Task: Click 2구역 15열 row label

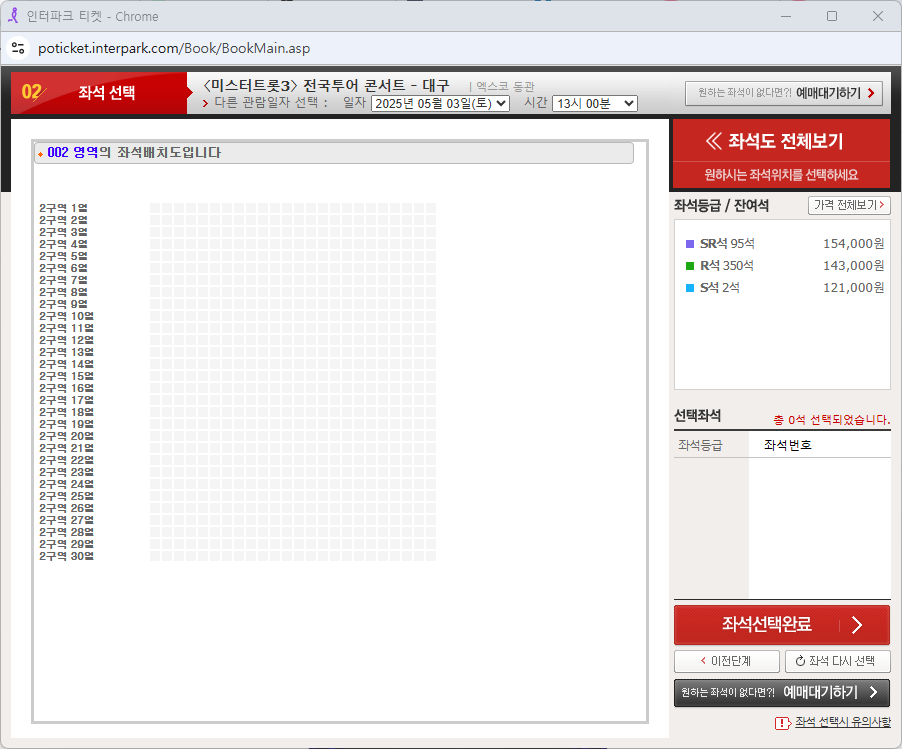Action: (x=66, y=376)
